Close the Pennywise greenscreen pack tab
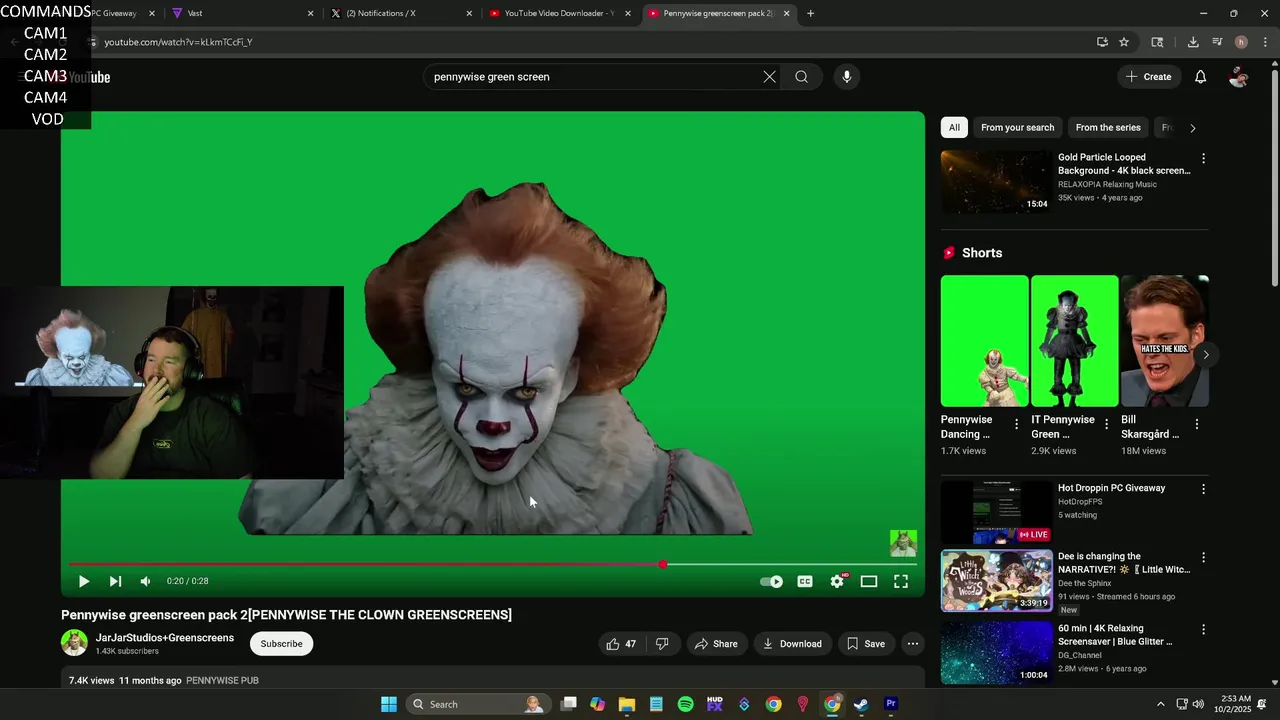This screenshot has height=720, width=1280. (x=786, y=14)
